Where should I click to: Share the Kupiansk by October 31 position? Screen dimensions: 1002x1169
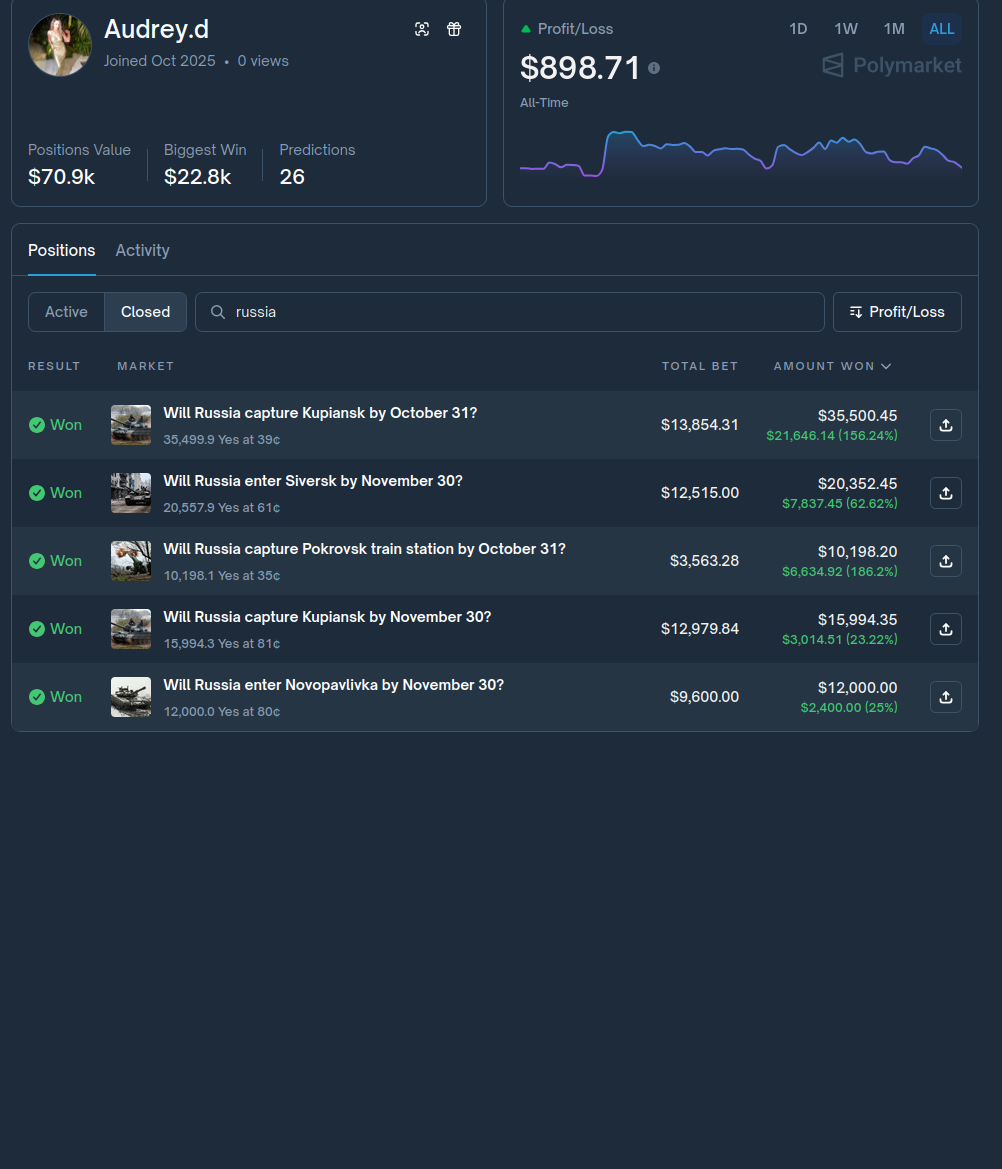(x=945, y=425)
